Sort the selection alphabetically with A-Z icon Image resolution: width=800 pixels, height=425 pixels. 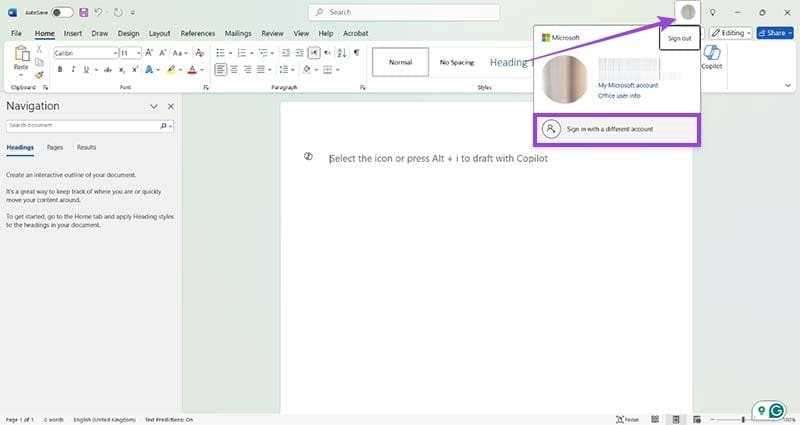point(342,53)
